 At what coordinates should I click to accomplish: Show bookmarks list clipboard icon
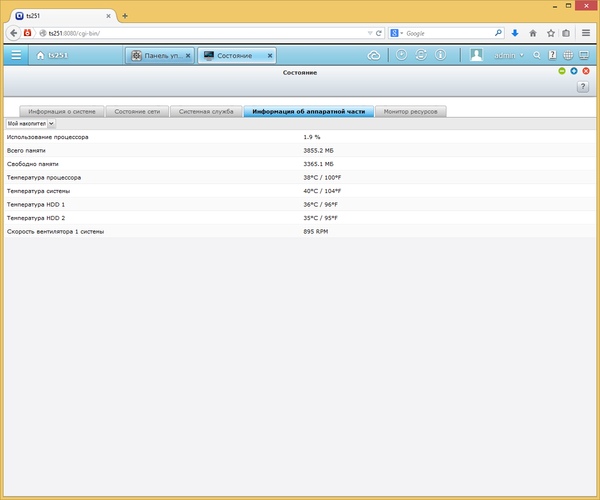pyautogui.click(x=566, y=33)
